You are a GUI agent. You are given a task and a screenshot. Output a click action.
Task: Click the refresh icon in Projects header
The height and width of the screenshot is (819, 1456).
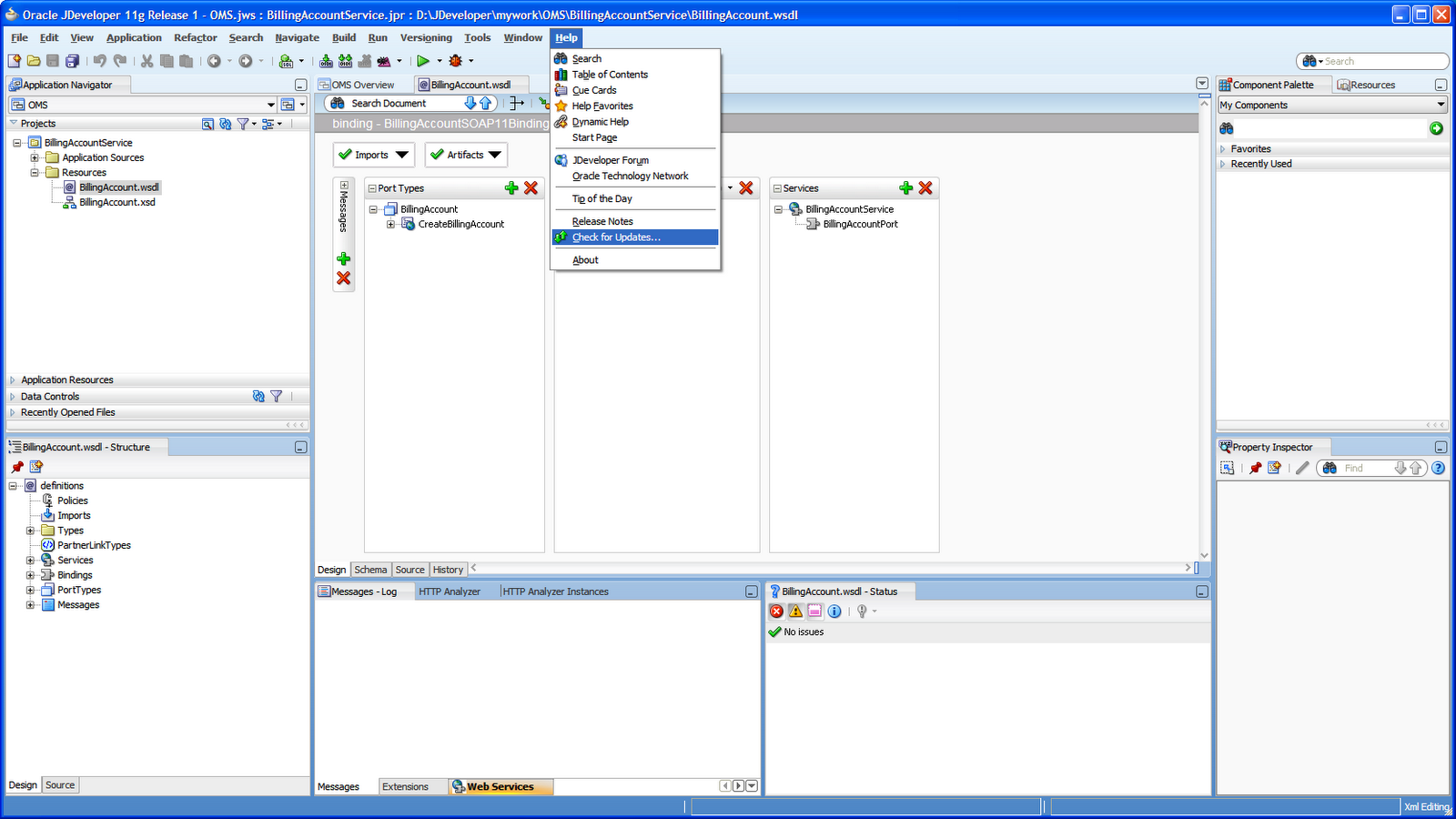click(225, 124)
